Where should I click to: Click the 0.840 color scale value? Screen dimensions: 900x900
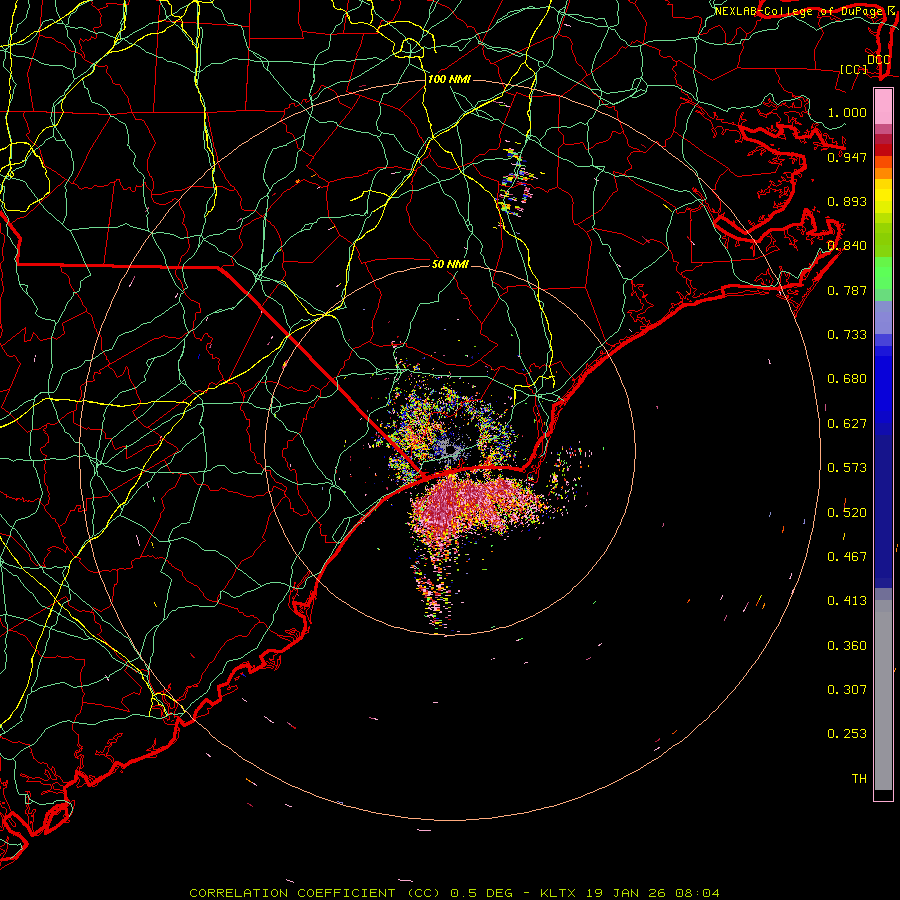pos(847,246)
